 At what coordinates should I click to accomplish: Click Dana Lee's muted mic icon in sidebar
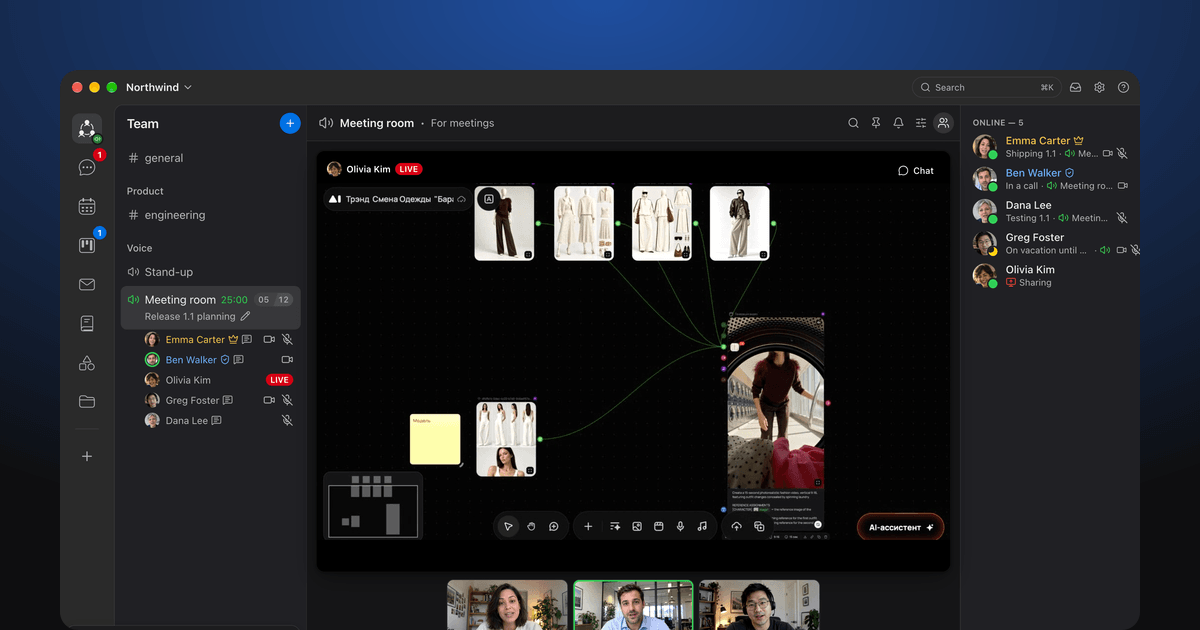point(287,421)
